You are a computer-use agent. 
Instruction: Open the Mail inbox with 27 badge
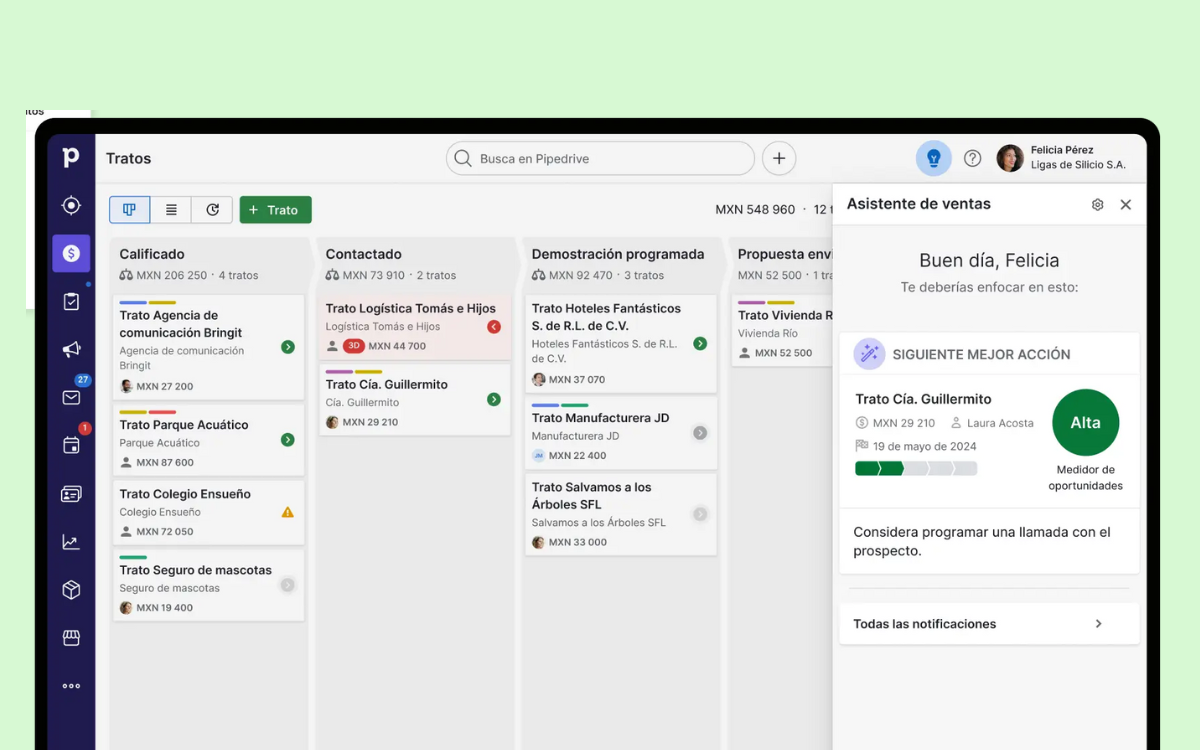coord(71,397)
